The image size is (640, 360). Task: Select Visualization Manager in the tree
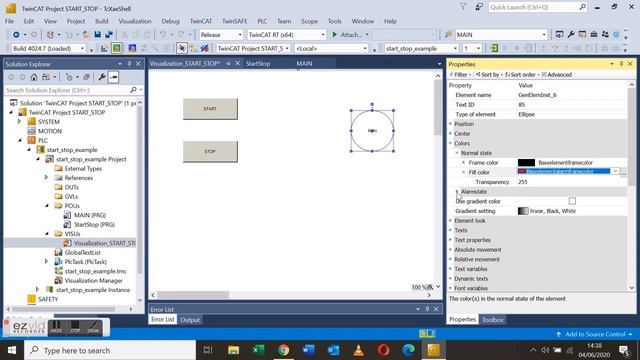click(x=93, y=280)
